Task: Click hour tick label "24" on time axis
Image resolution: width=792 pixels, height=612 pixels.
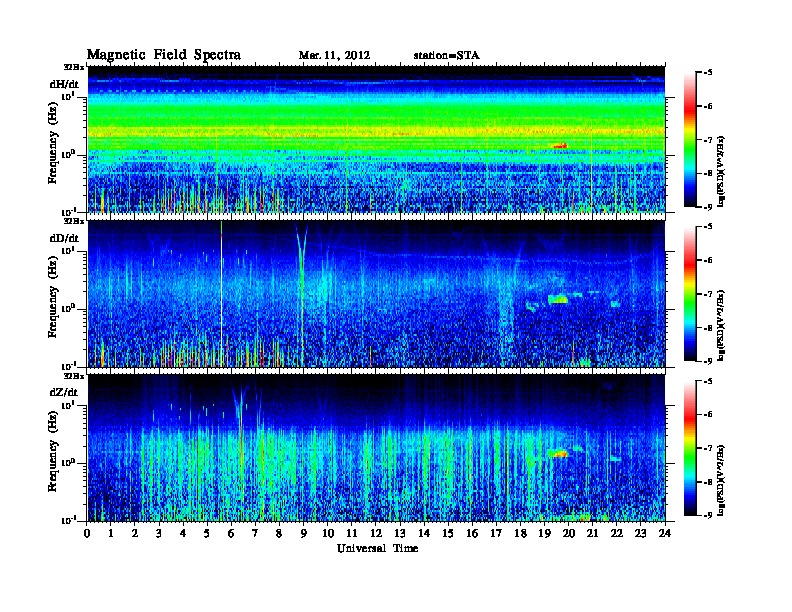Action: (x=665, y=534)
